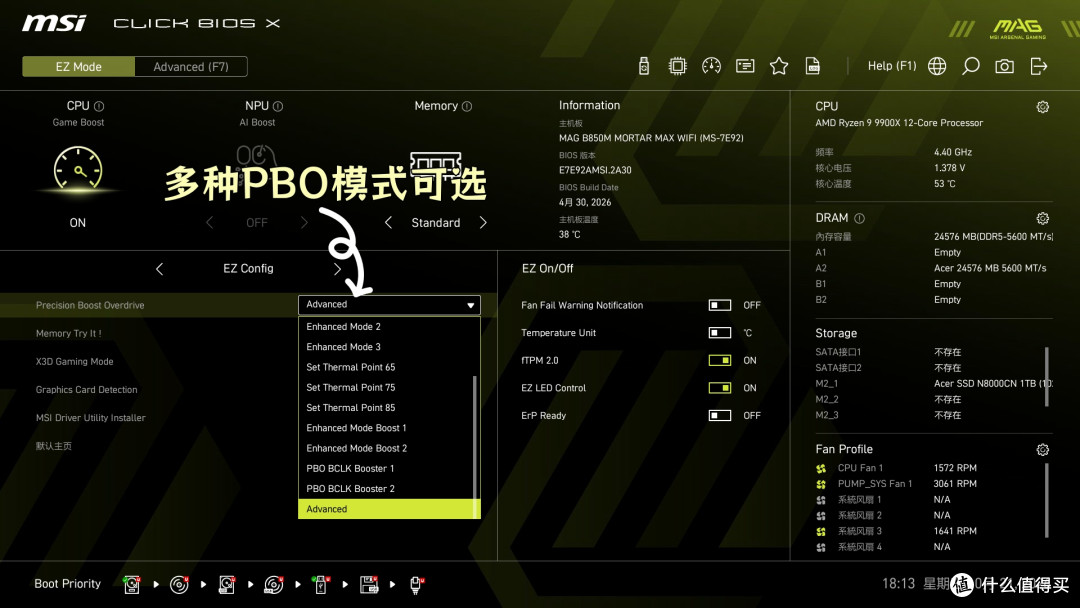Click the Storage list scrollbar

click(x=1047, y=376)
